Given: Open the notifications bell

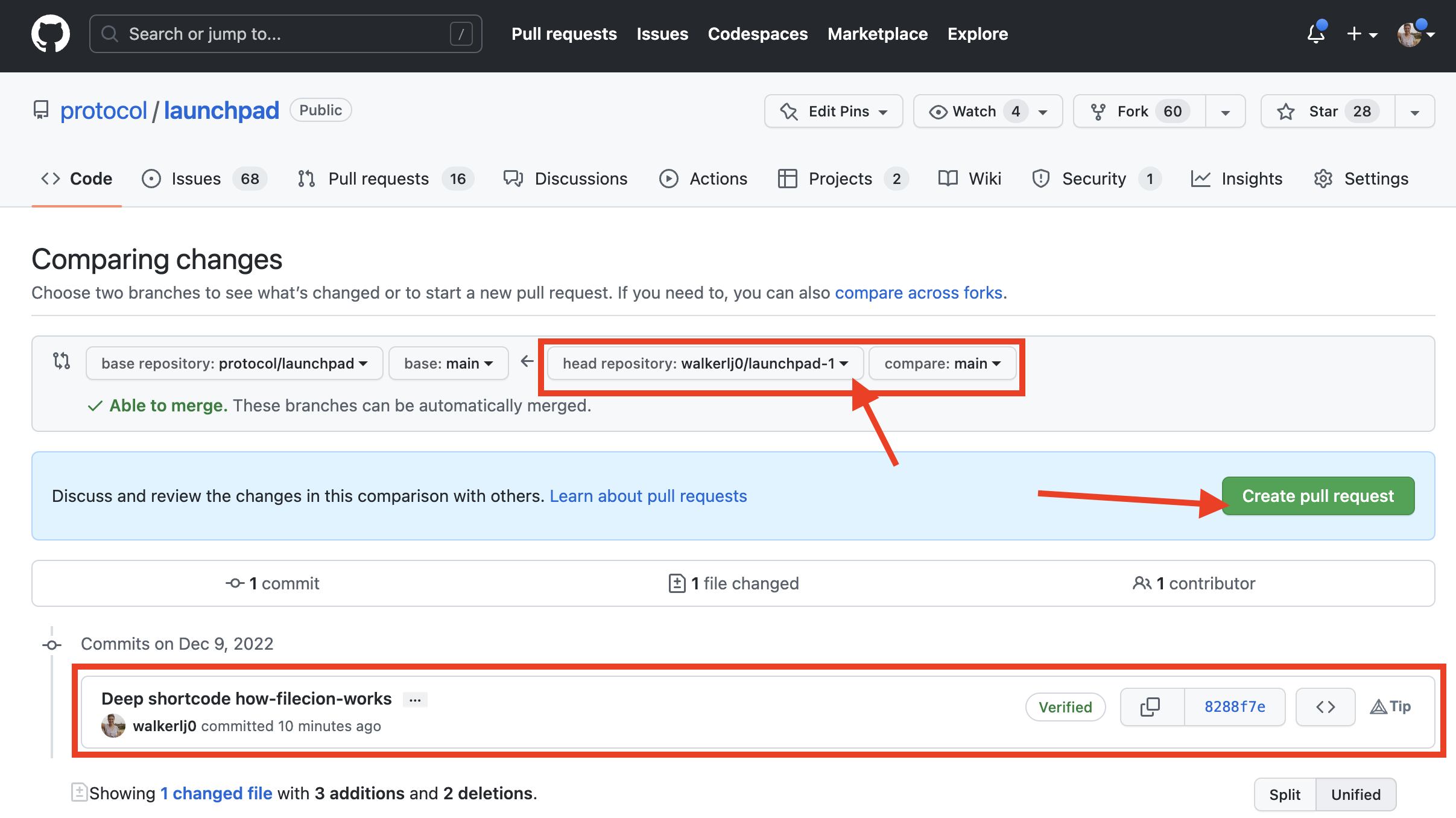Looking at the screenshot, I should pyautogui.click(x=1316, y=34).
